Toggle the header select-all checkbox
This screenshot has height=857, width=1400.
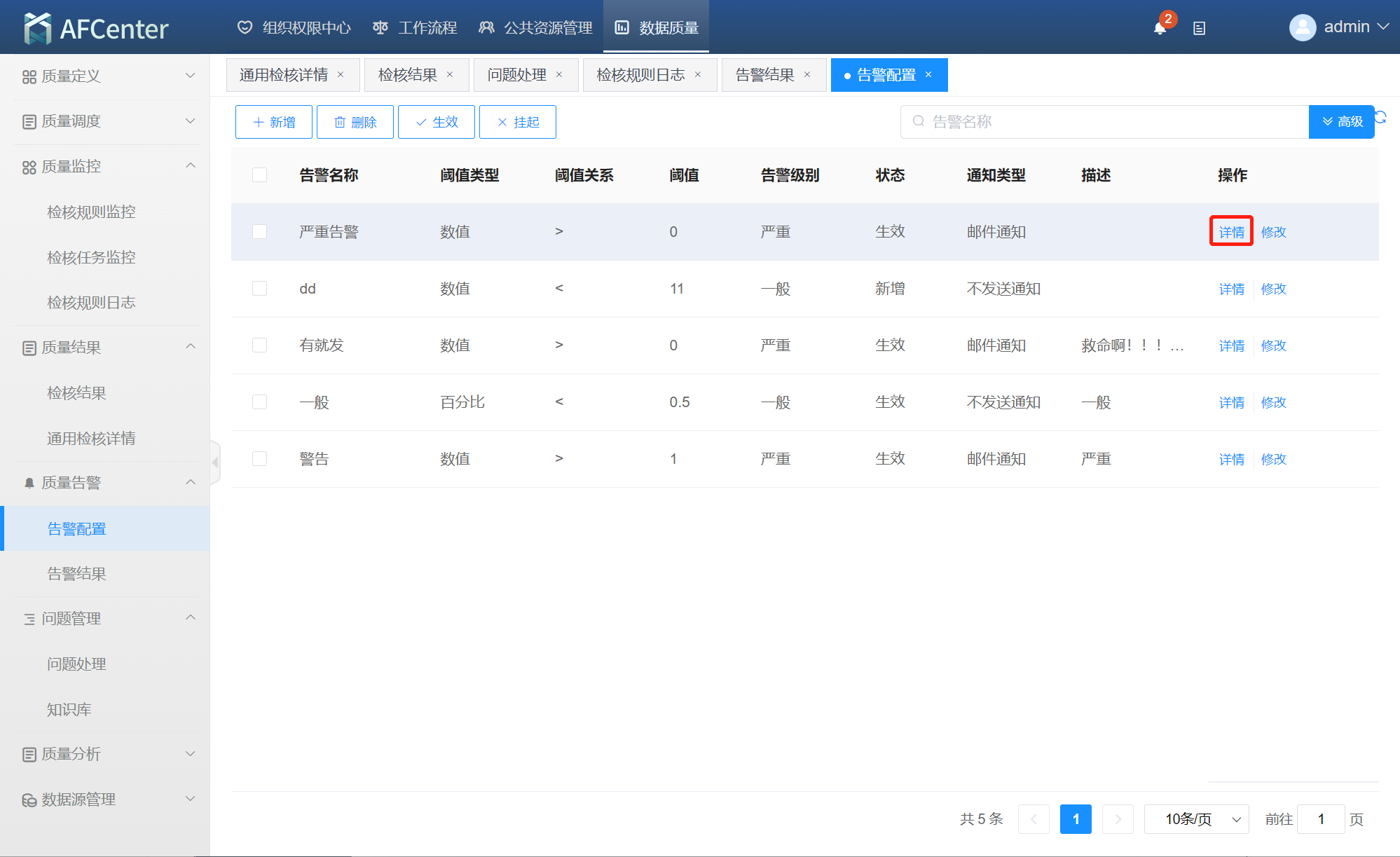260,174
